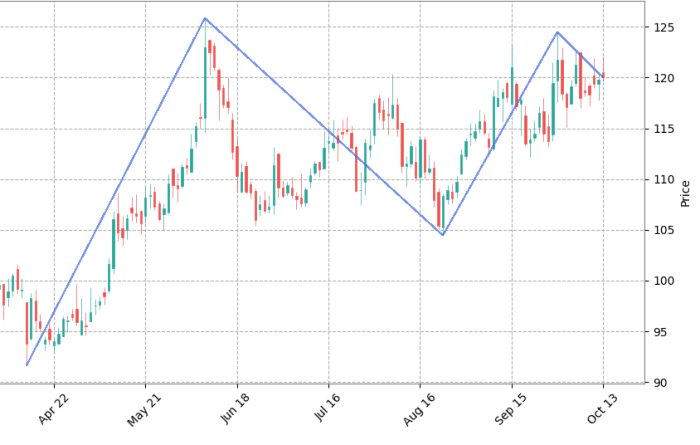This screenshot has width=700, height=445.
Task: Click the 115 price tick label
Action: point(664,129)
